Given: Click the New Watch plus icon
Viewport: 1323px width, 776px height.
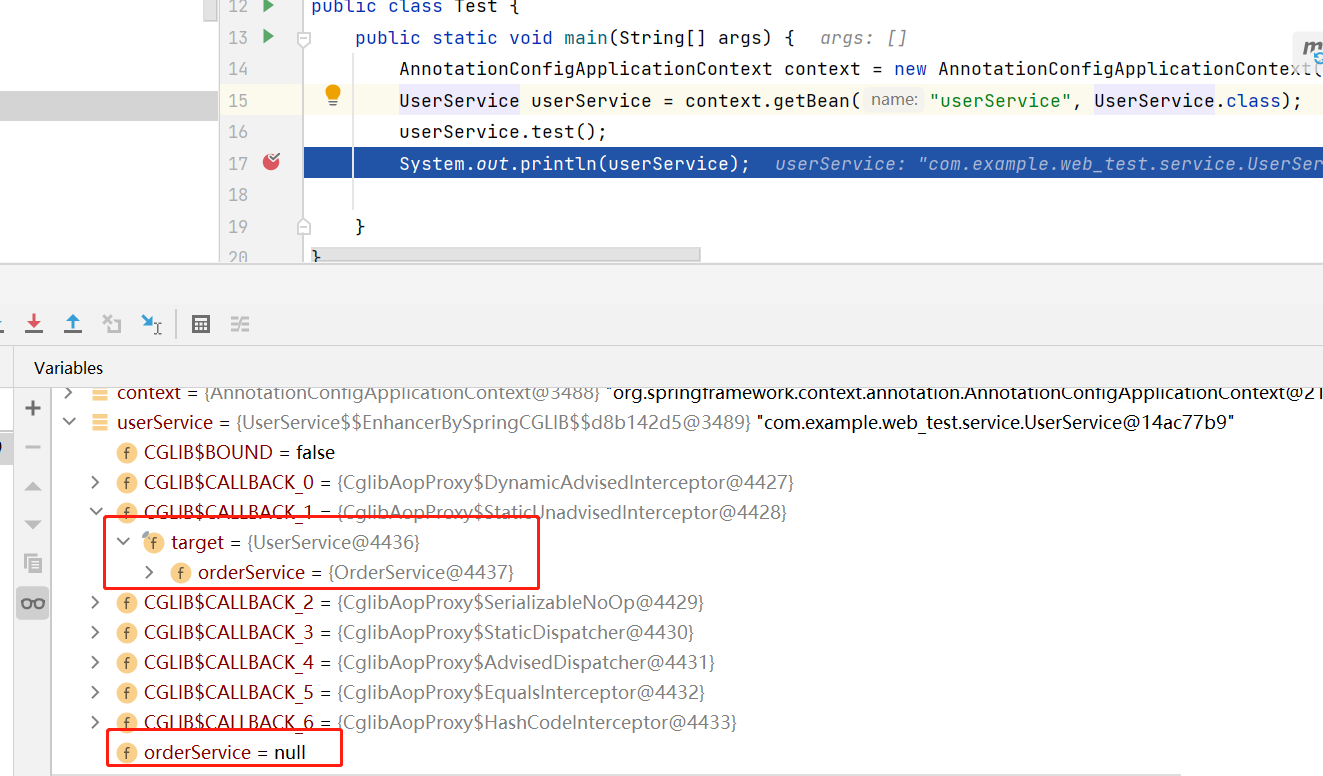Looking at the screenshot, I should tap(33, 408).
